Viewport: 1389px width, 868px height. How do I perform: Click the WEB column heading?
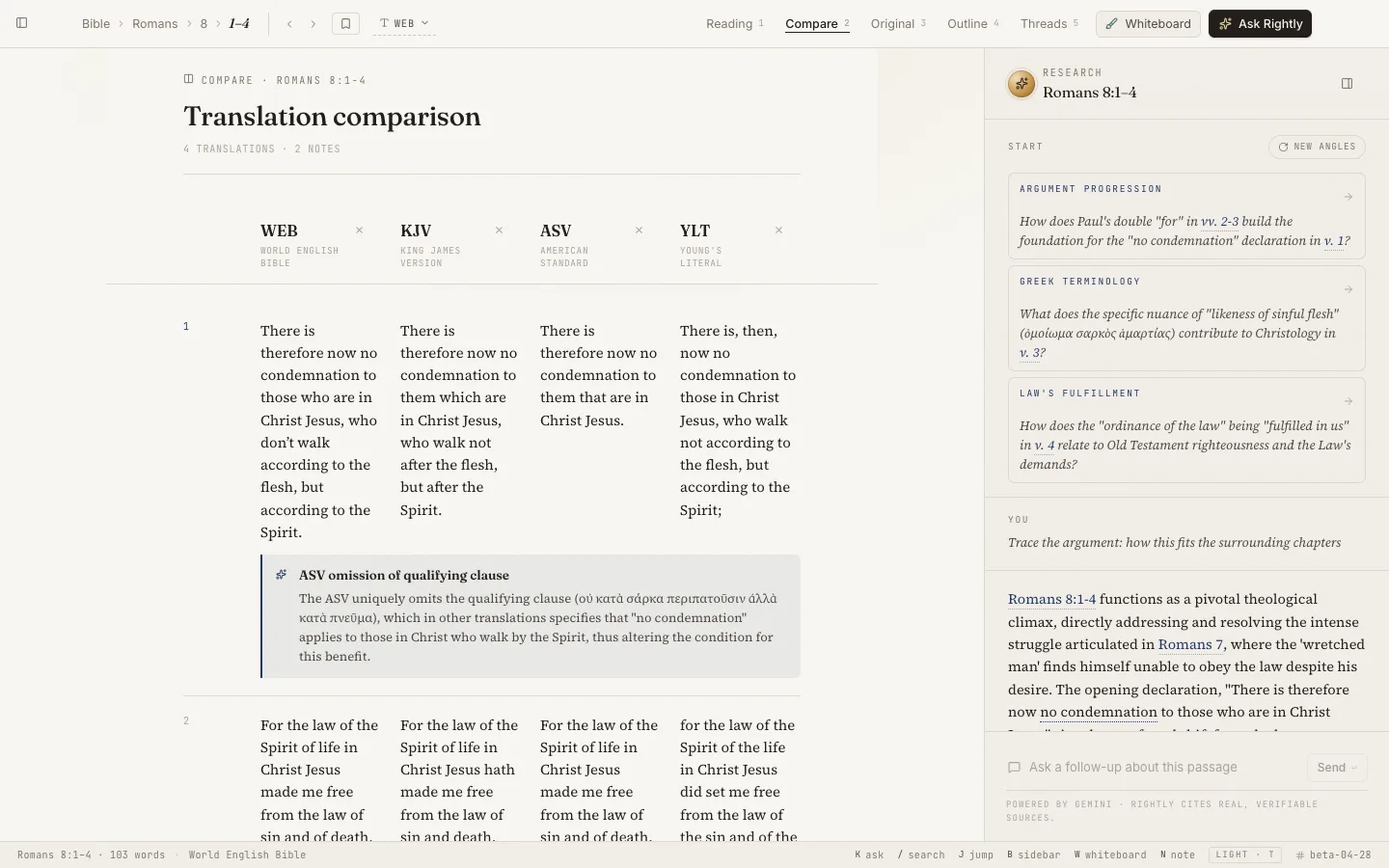pyautogui.click(x=279, y=231)
